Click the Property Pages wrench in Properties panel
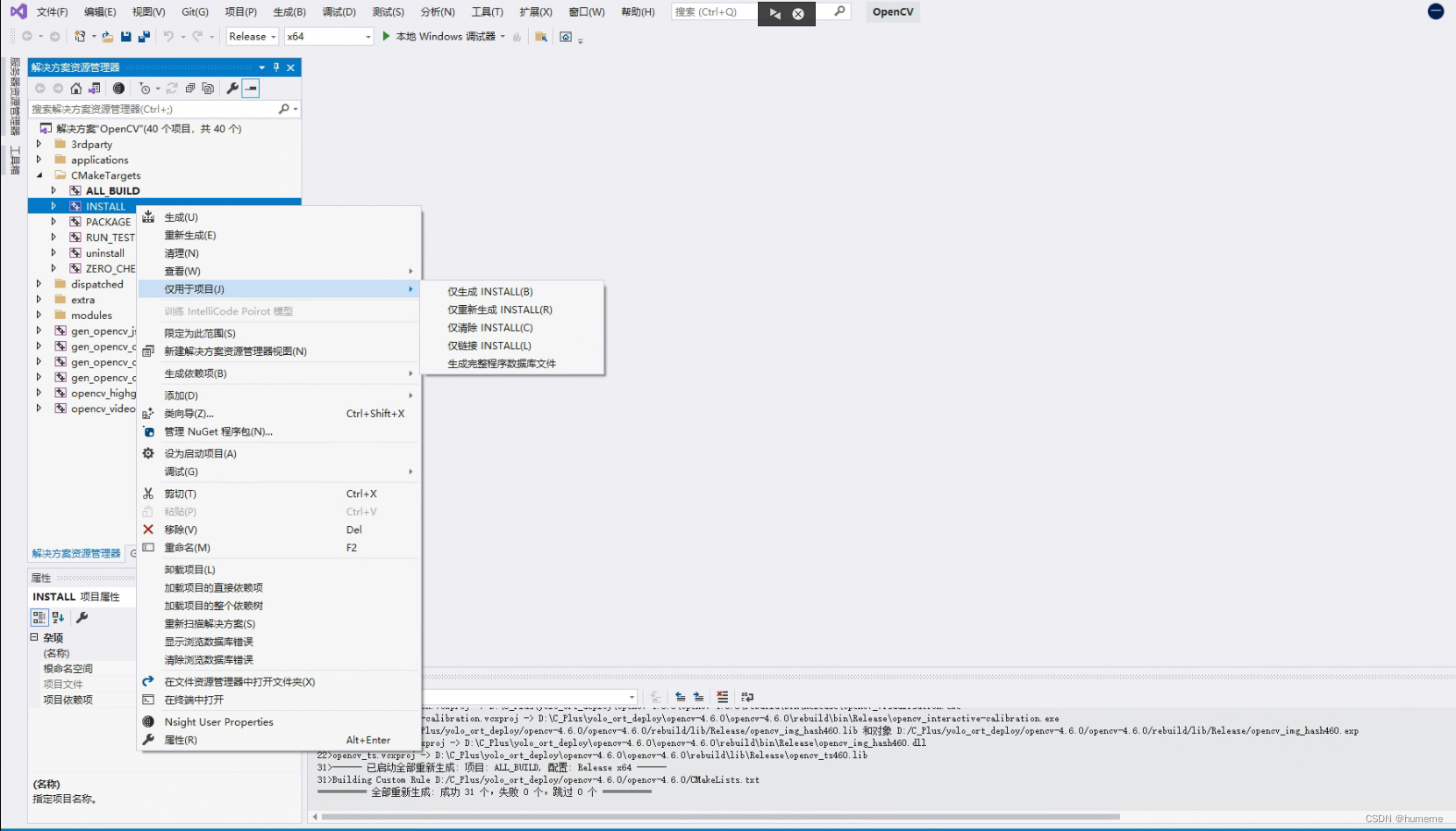 82,617
